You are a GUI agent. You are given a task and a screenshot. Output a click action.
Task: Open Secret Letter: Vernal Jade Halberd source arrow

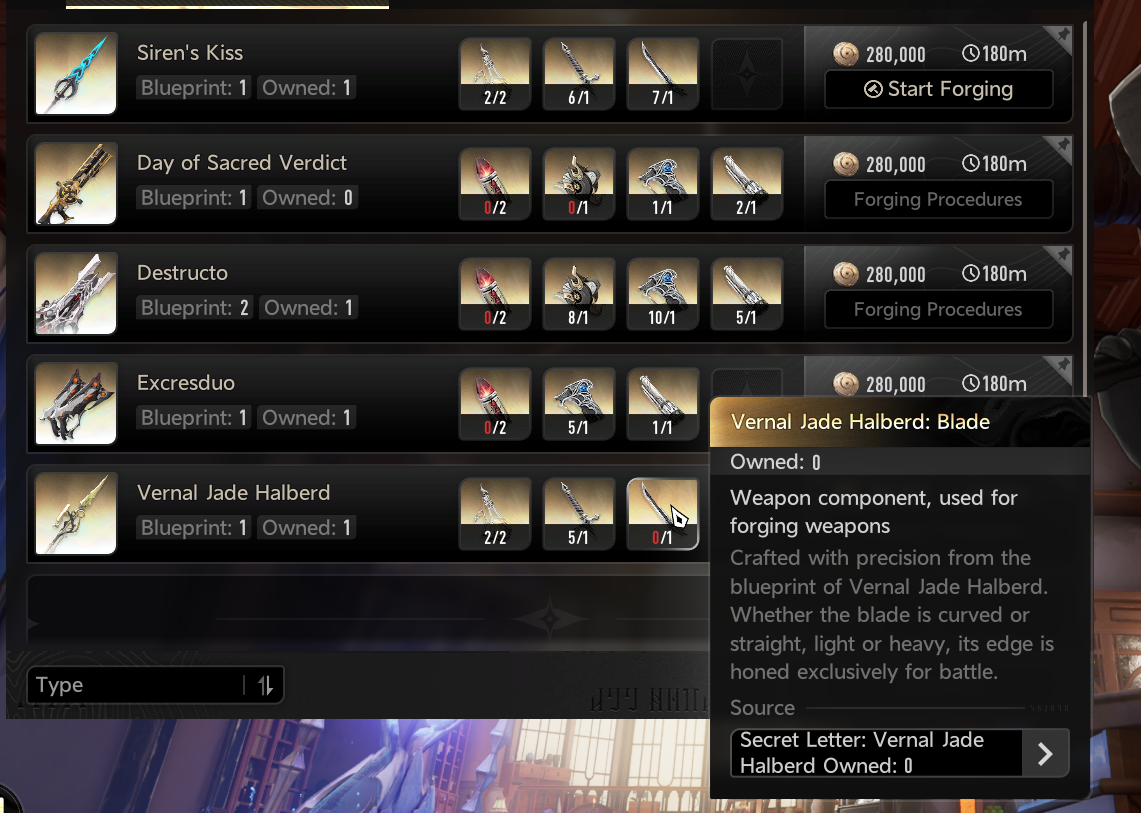click(1045, 753)
